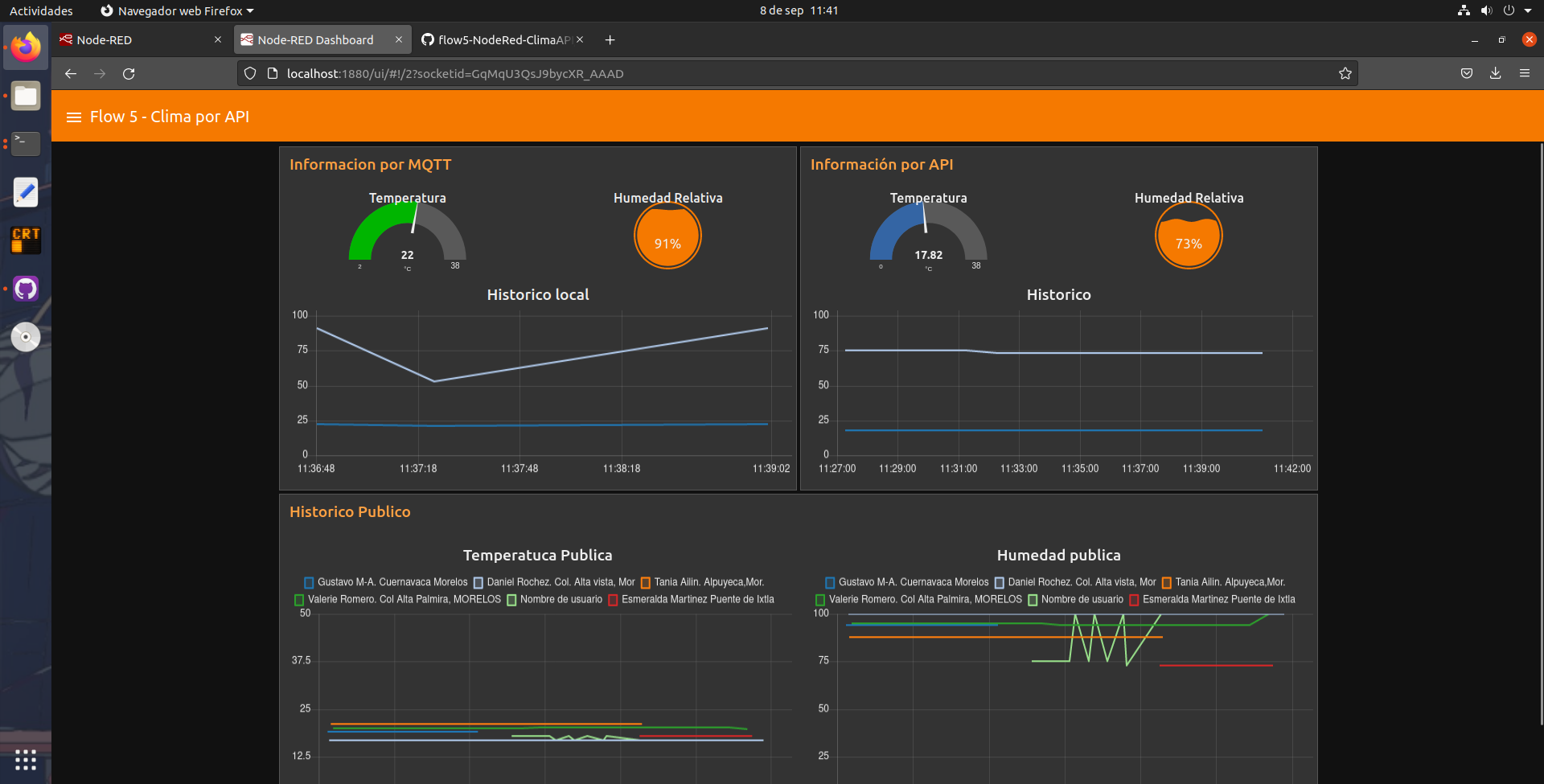Image resolution: width=1544 pixels, height=784 pixels.
Task: Click inside the address bar
Action: [724, 73]
